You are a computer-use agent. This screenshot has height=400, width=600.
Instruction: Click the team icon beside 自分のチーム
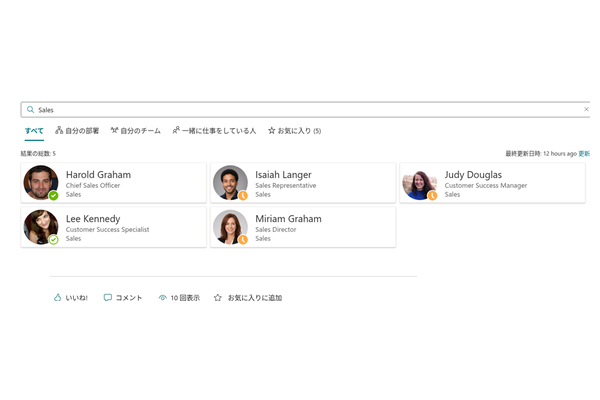coord(114,131)
